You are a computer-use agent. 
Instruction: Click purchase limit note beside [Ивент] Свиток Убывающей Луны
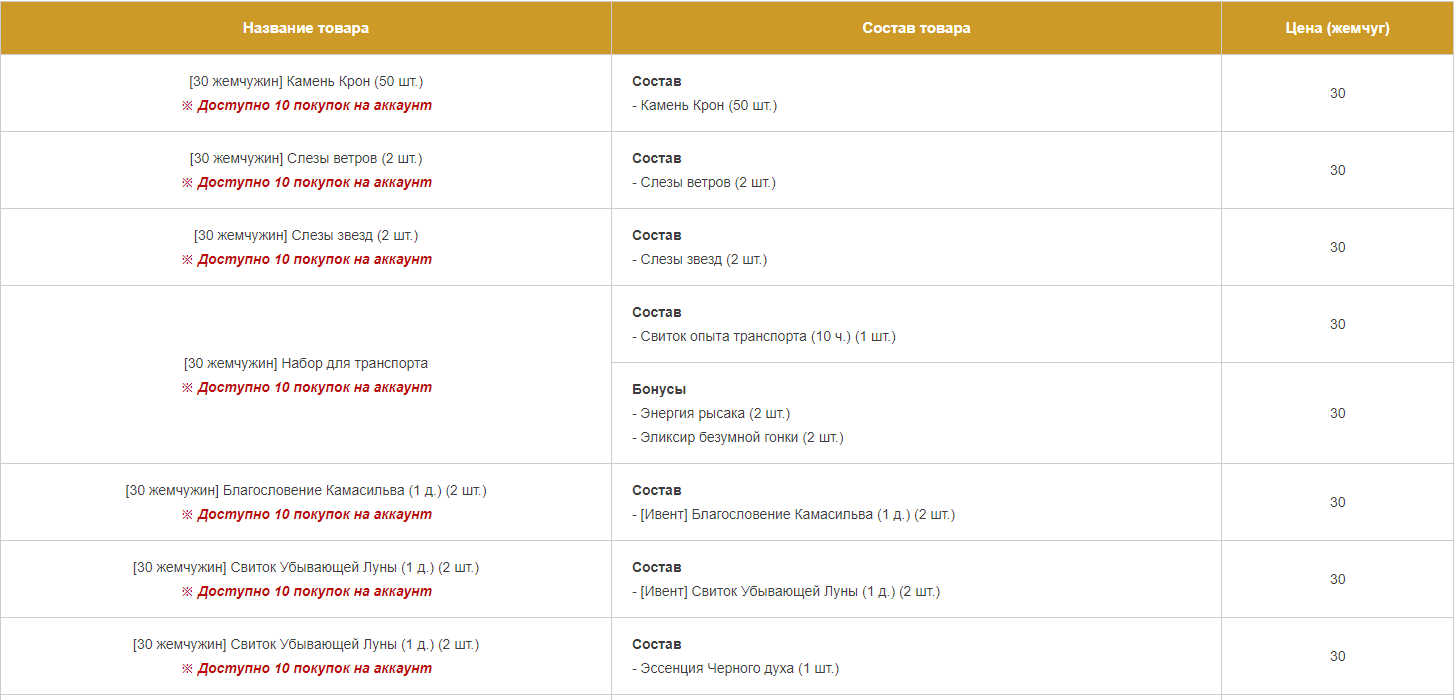[306, 591]
